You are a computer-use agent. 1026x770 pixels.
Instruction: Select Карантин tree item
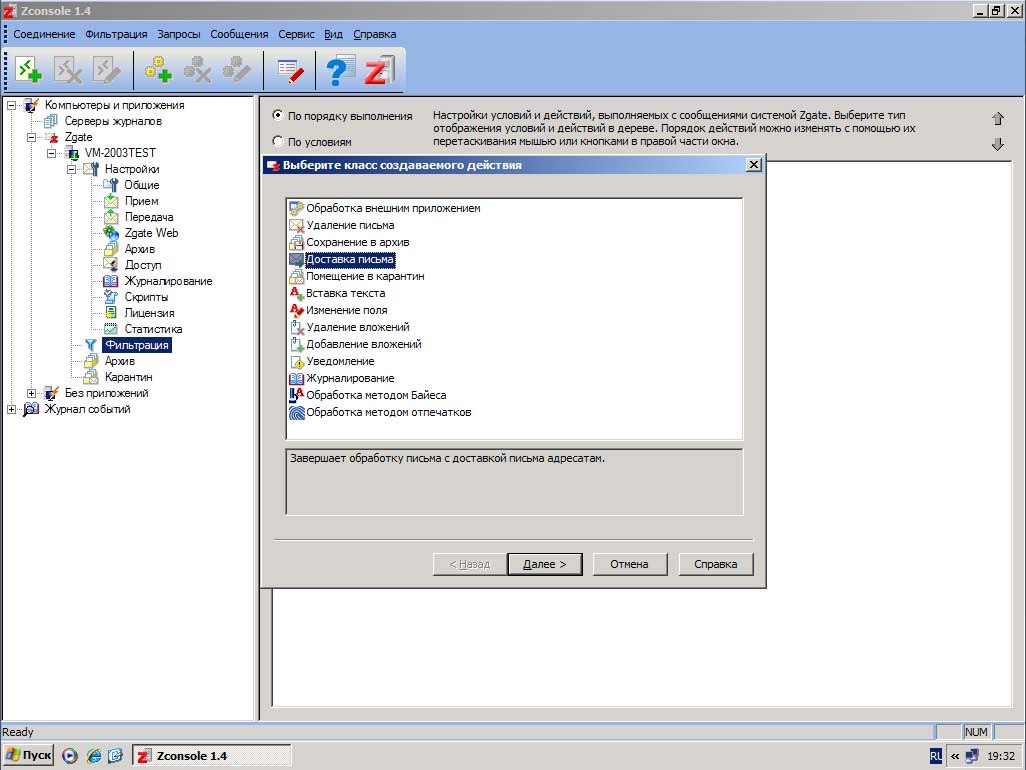click(128, 377)
